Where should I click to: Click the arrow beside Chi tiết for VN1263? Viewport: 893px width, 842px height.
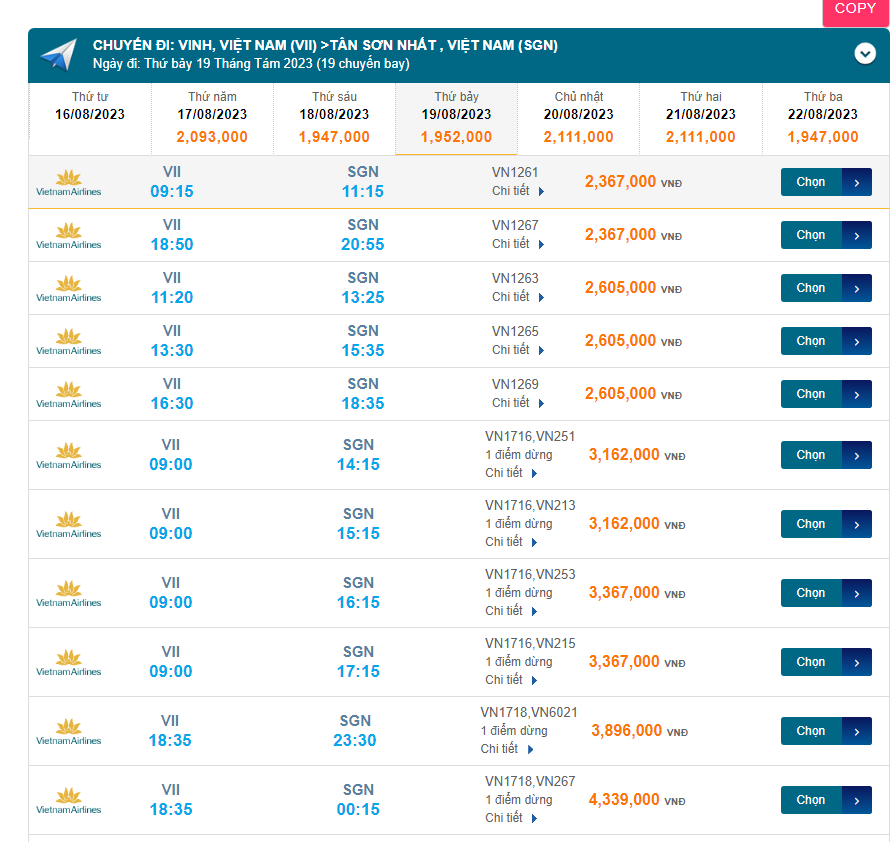point(541,297)
